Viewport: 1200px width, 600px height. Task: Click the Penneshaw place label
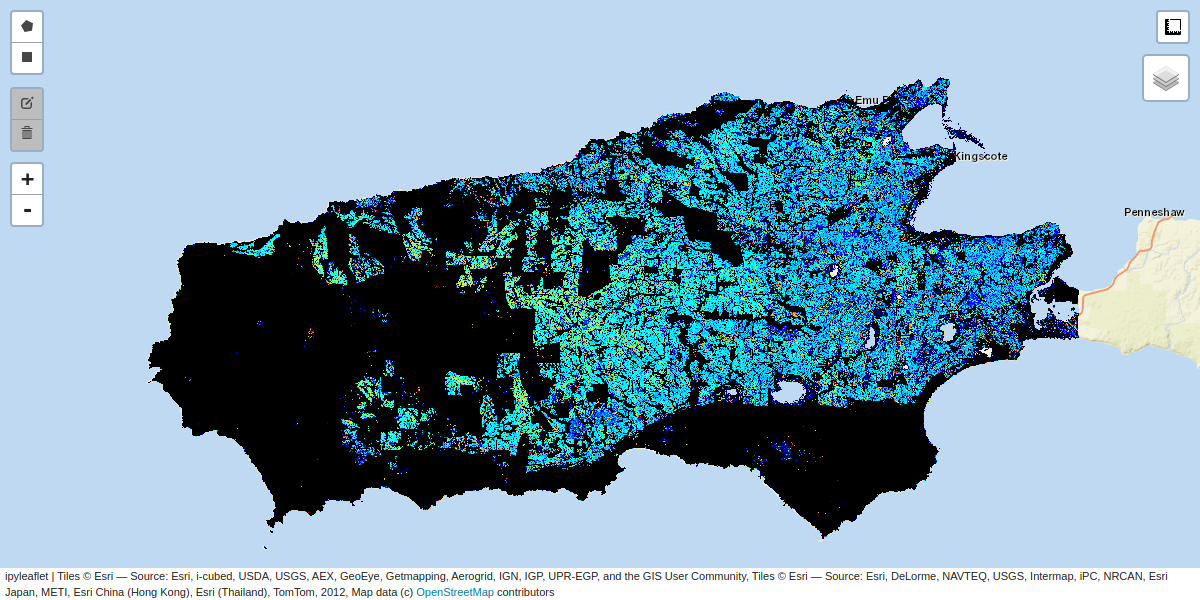pos(1153,212)
